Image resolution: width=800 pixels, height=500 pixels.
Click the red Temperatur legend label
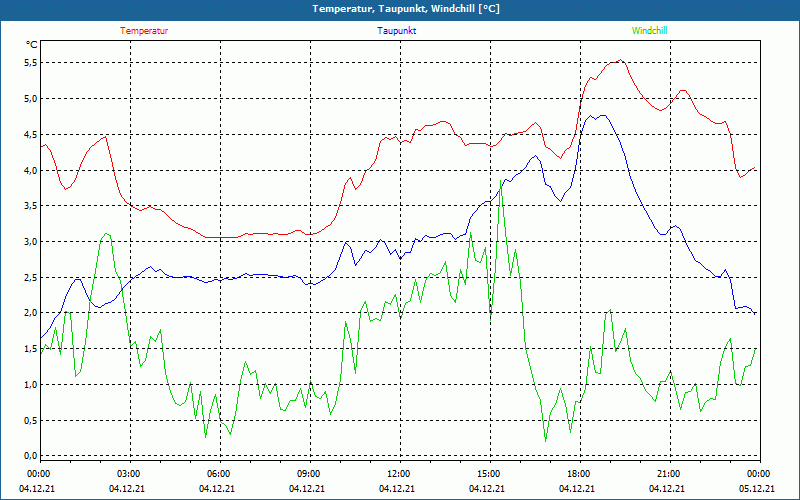tap(144, 31)
